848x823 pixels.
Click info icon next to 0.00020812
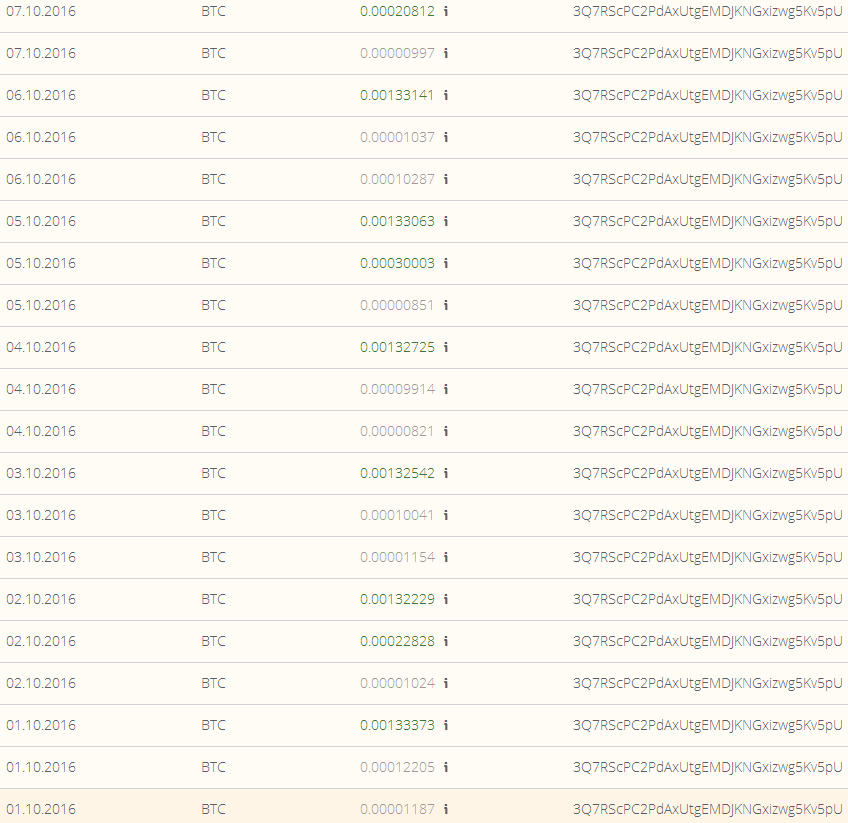pyautogui.click(x=446, y=11)
